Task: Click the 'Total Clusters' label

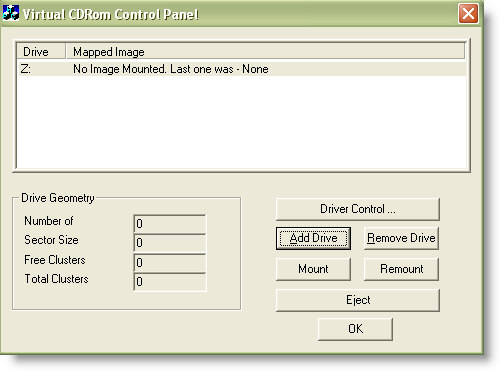Action: 56,279
